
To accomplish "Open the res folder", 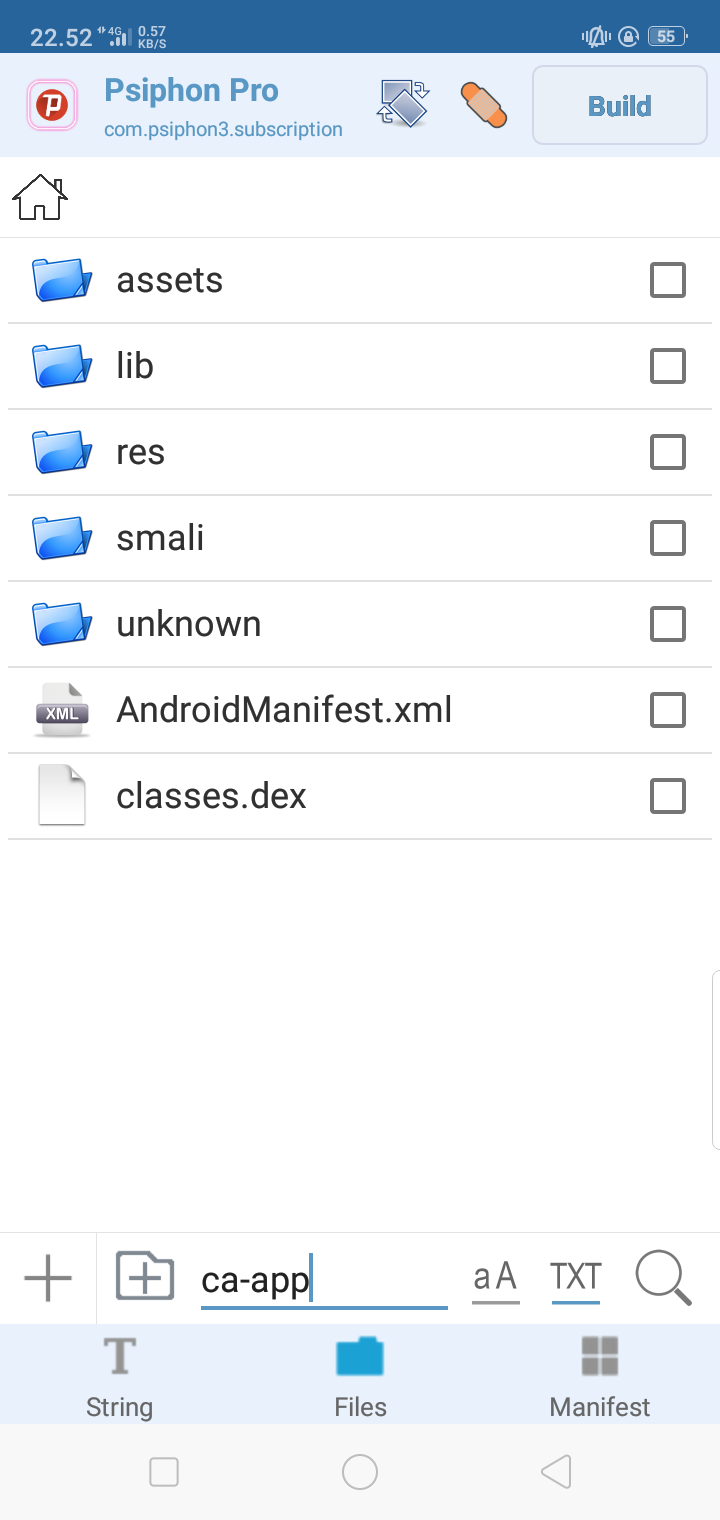I will 140,452.
